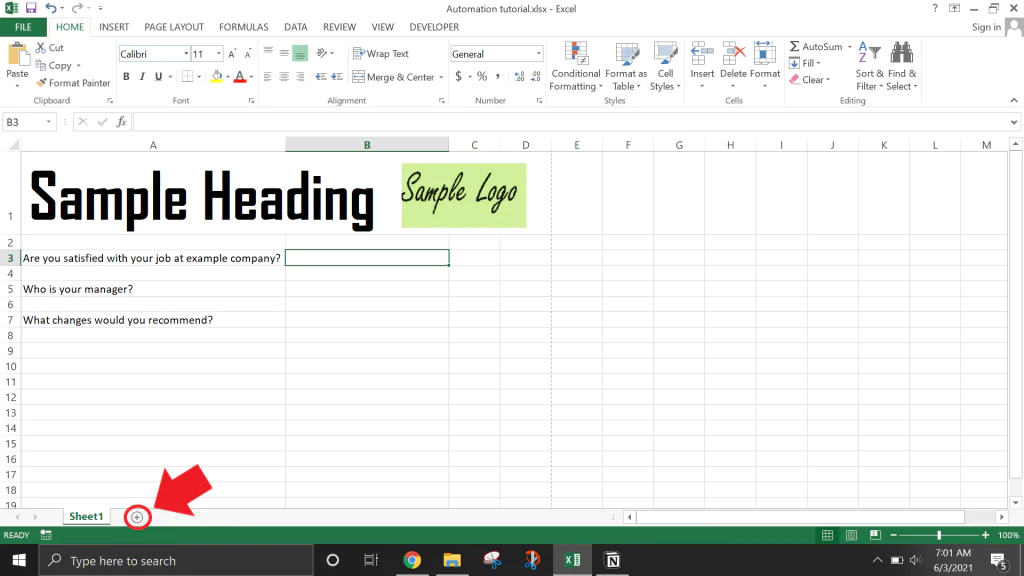
Task: Click zoom in plus button
Action: pos(985,535)
